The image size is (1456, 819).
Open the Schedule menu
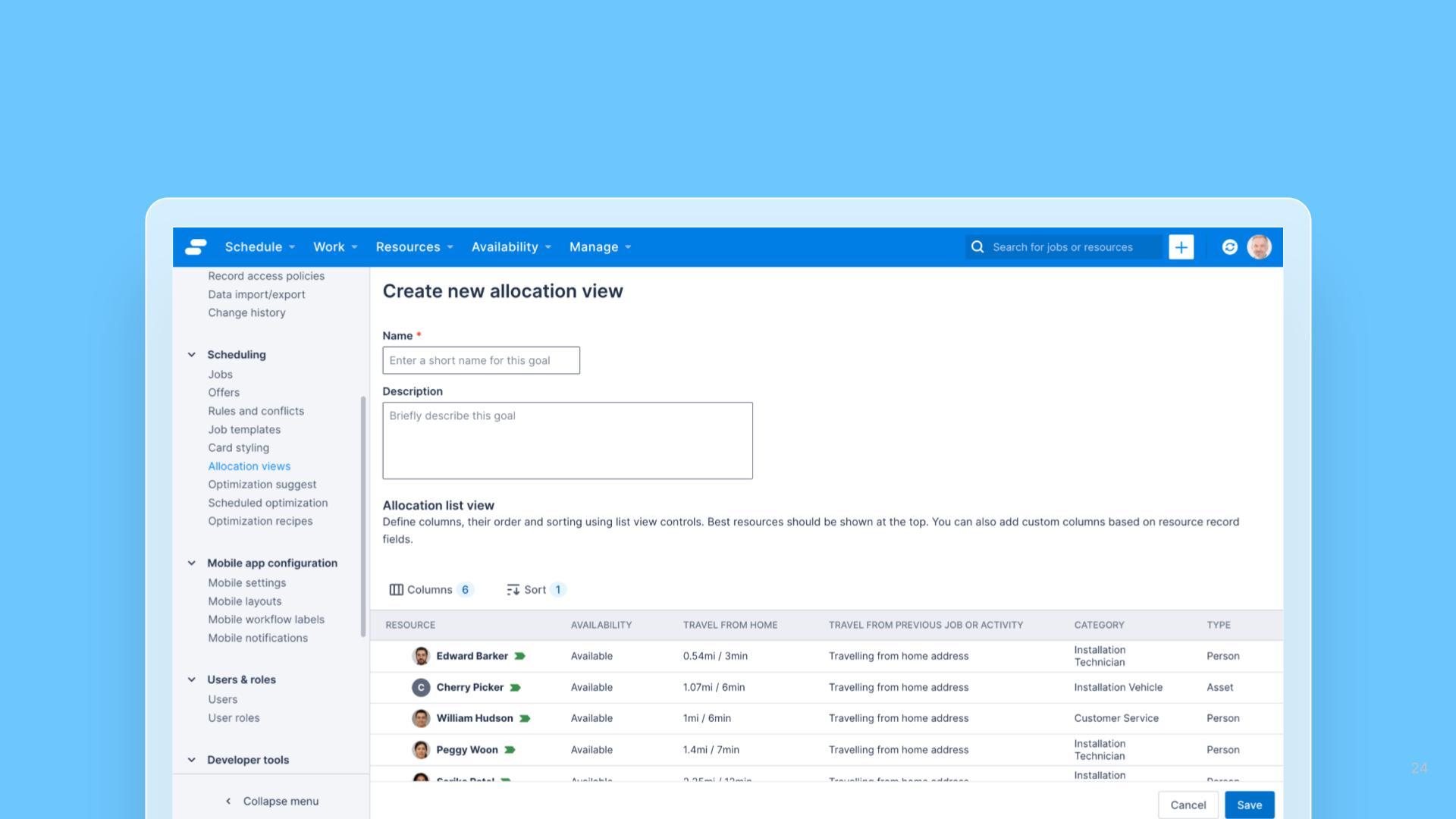pos(259,247)
